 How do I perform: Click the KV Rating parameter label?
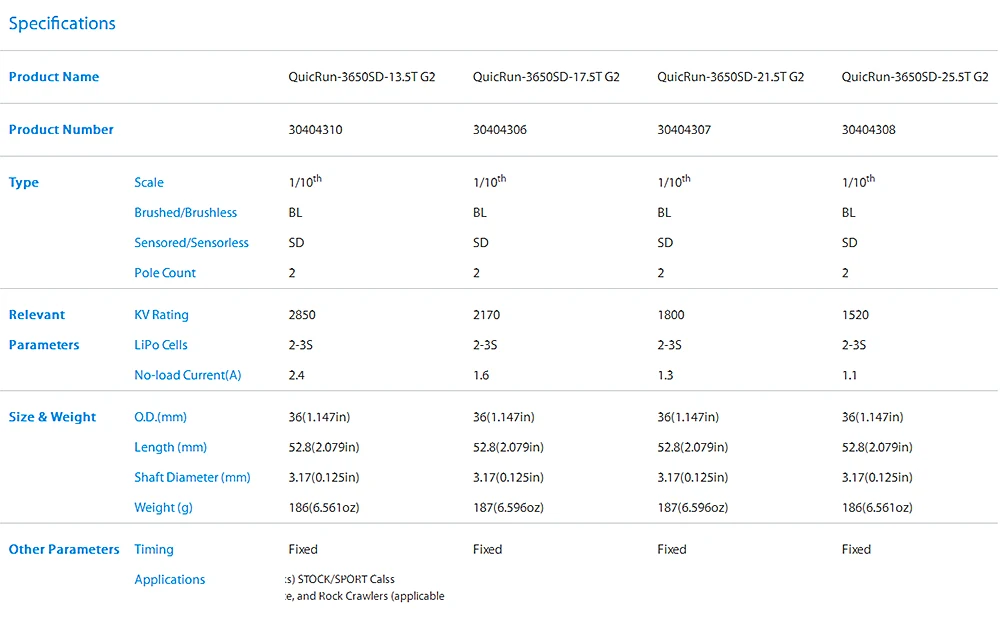coord(161,315)
